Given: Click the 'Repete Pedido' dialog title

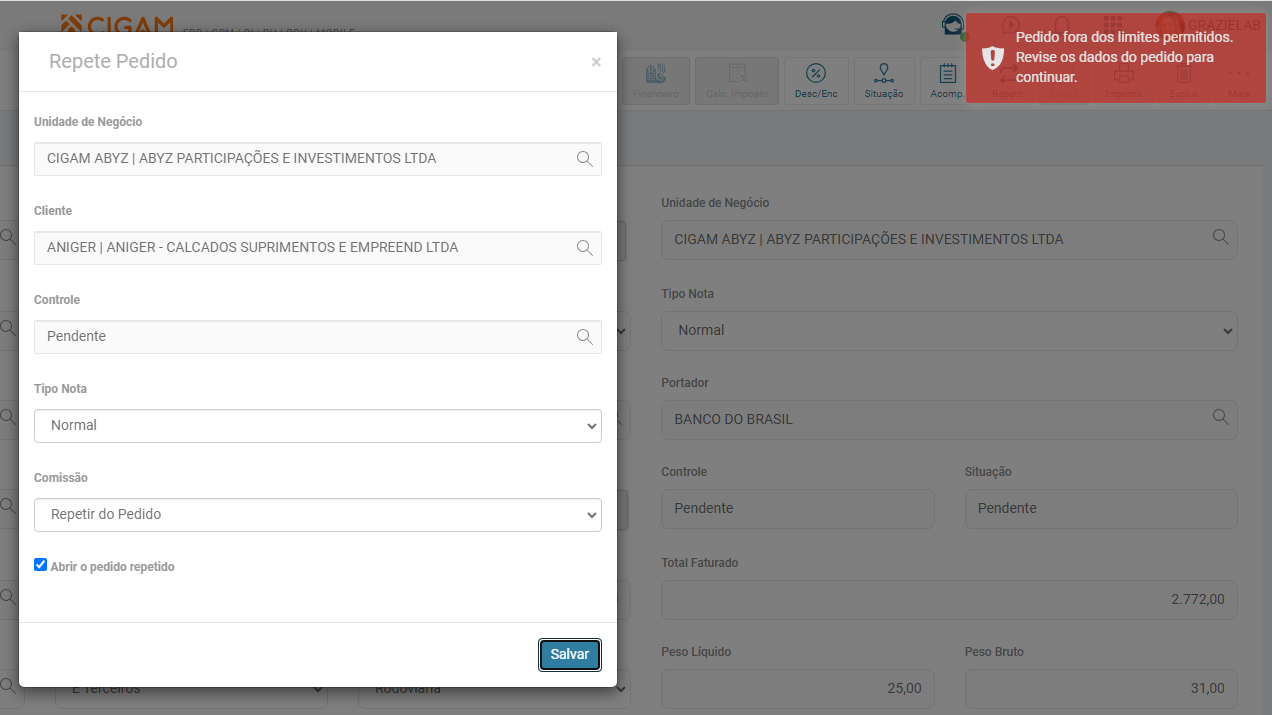Looking at the screenshot, I should (113, 61).
